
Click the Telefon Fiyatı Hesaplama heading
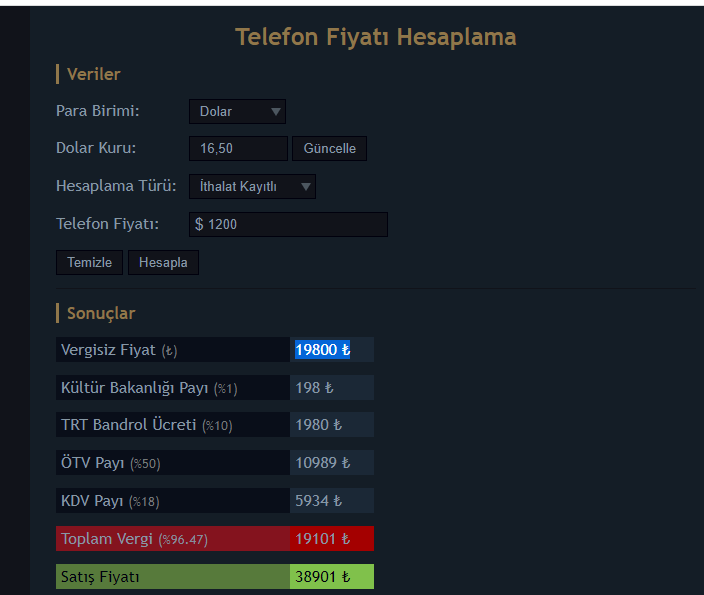[376, 37]
